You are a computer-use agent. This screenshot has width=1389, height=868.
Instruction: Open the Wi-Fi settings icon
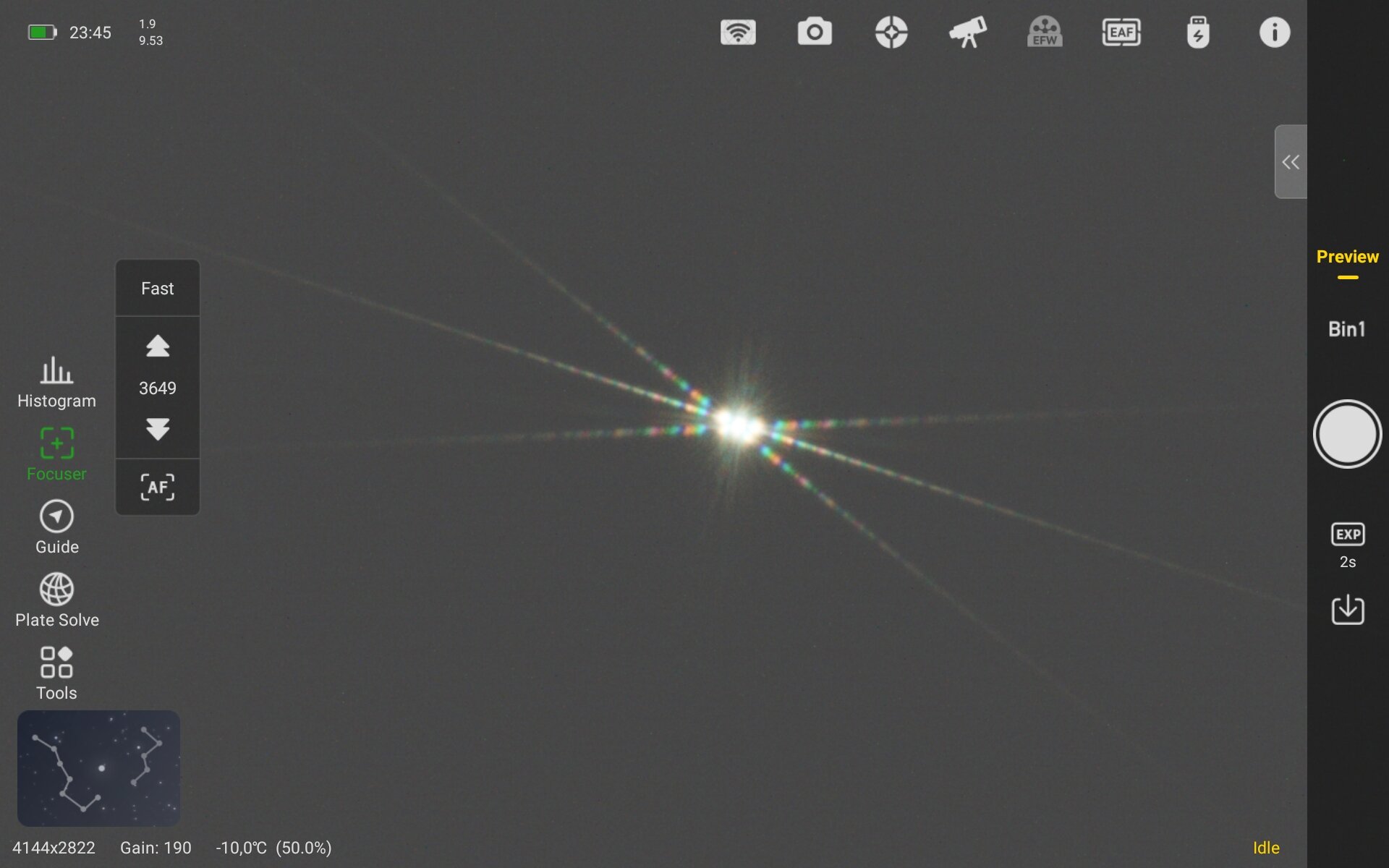click(738, 33)
